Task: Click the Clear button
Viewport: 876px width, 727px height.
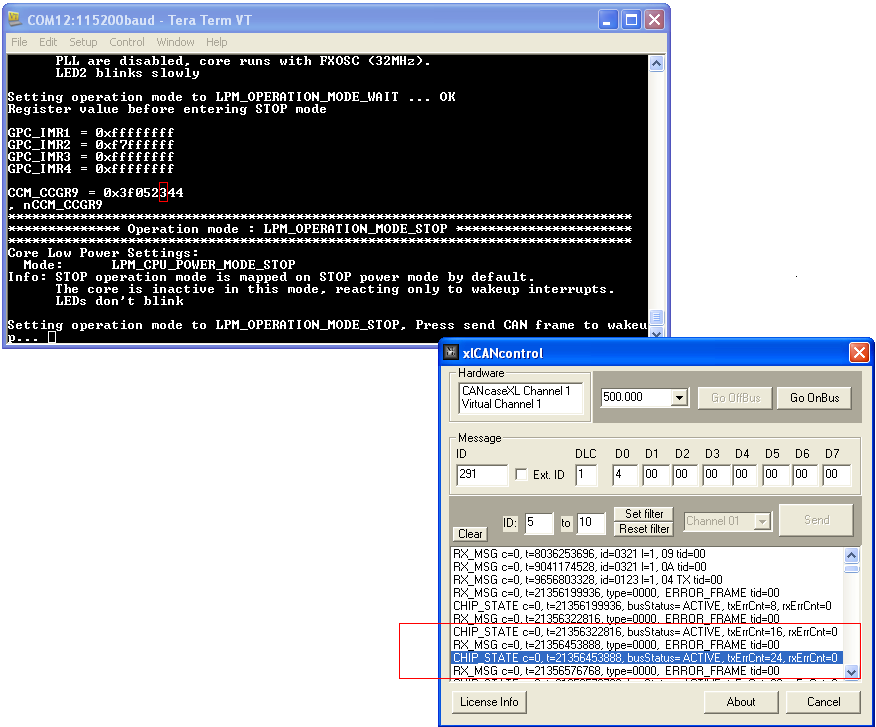Action: 470,534
